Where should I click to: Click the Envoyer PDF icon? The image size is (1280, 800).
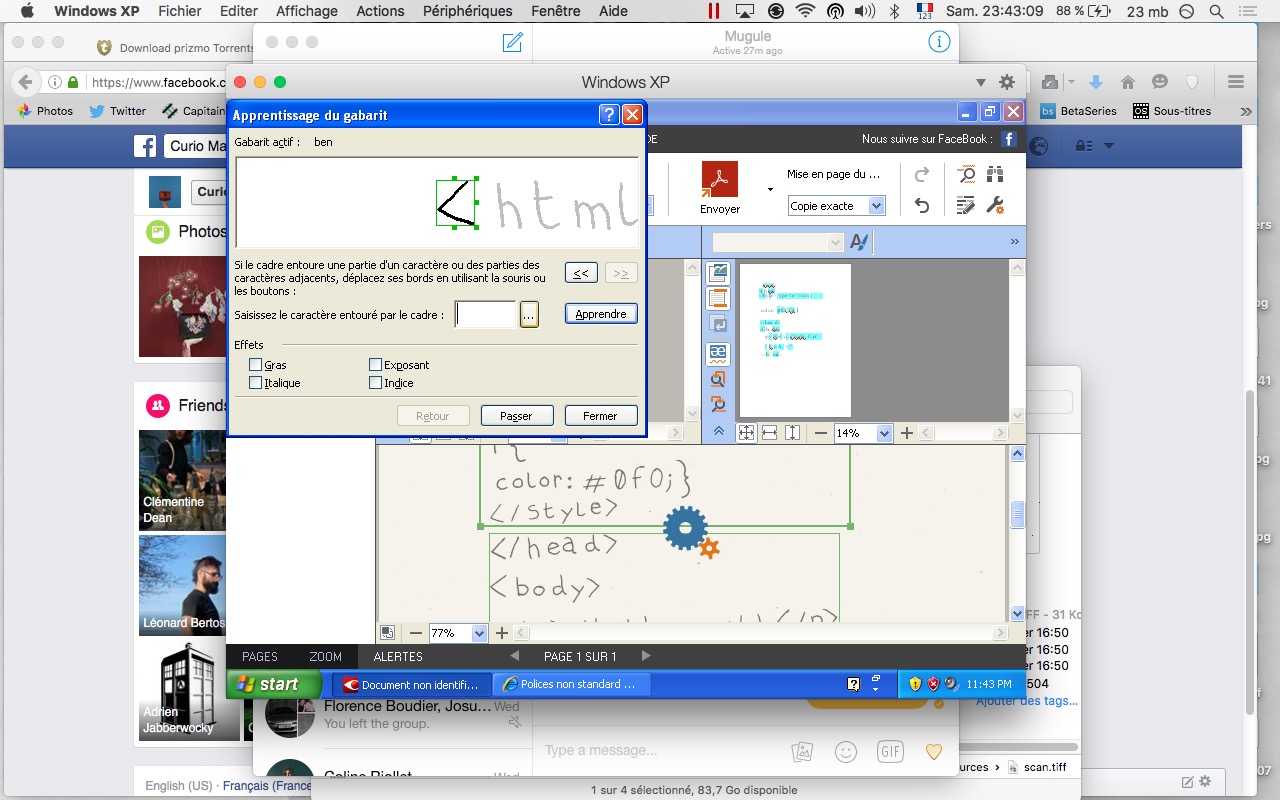[x=719, y=181]
